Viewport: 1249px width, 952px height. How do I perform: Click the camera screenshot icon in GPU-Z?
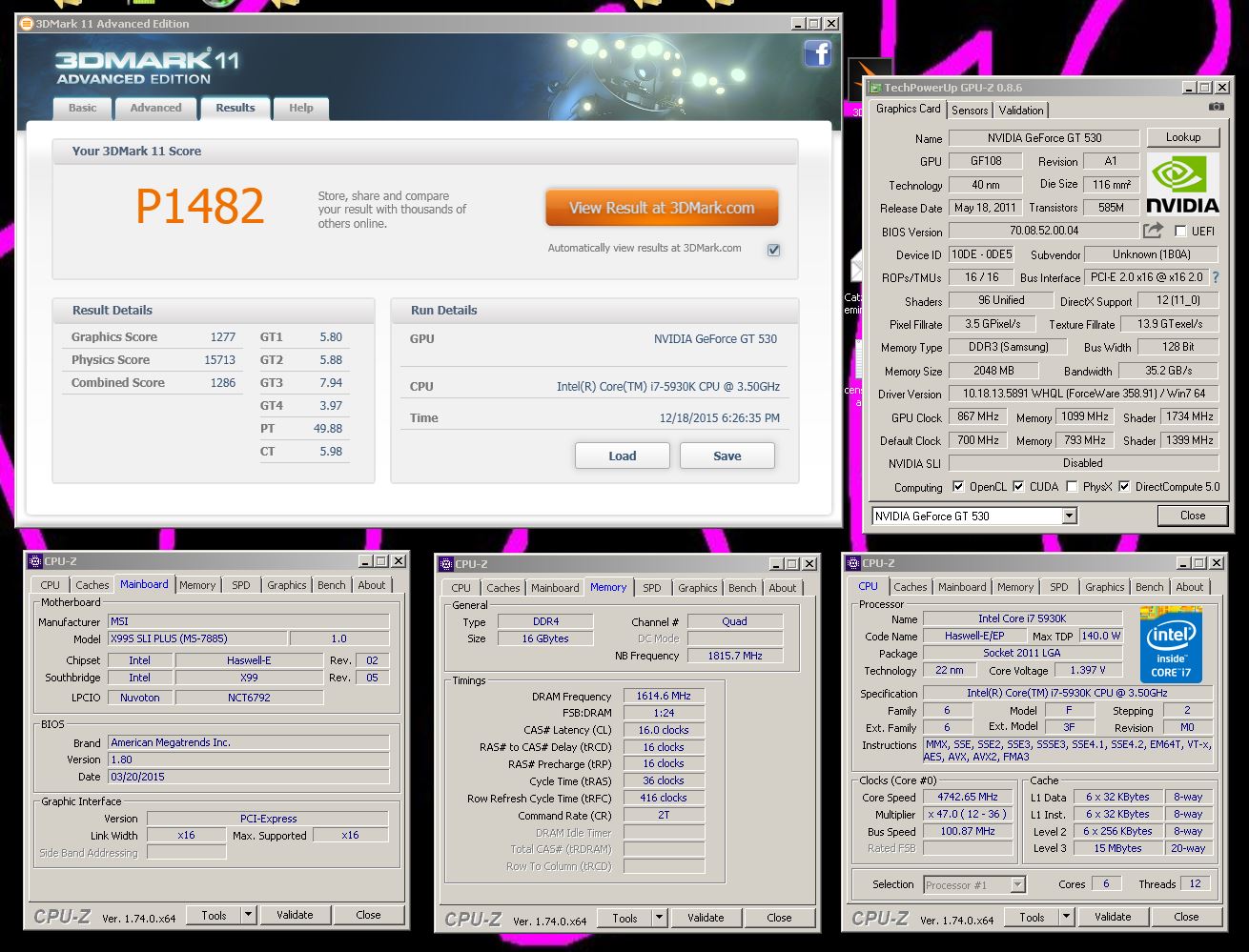click(x=1216, y=108)
